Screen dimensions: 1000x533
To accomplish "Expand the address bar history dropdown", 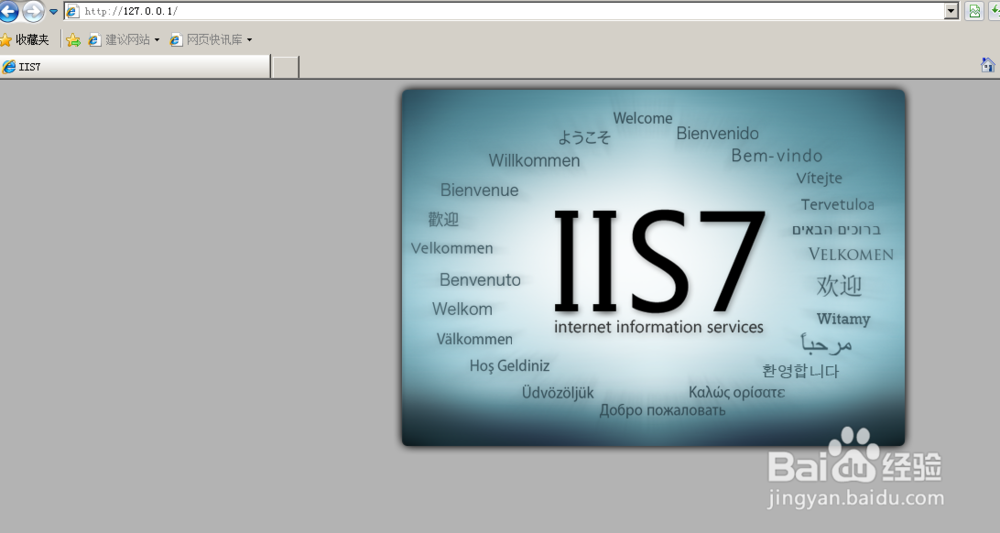I will click(x=952, y=11).
